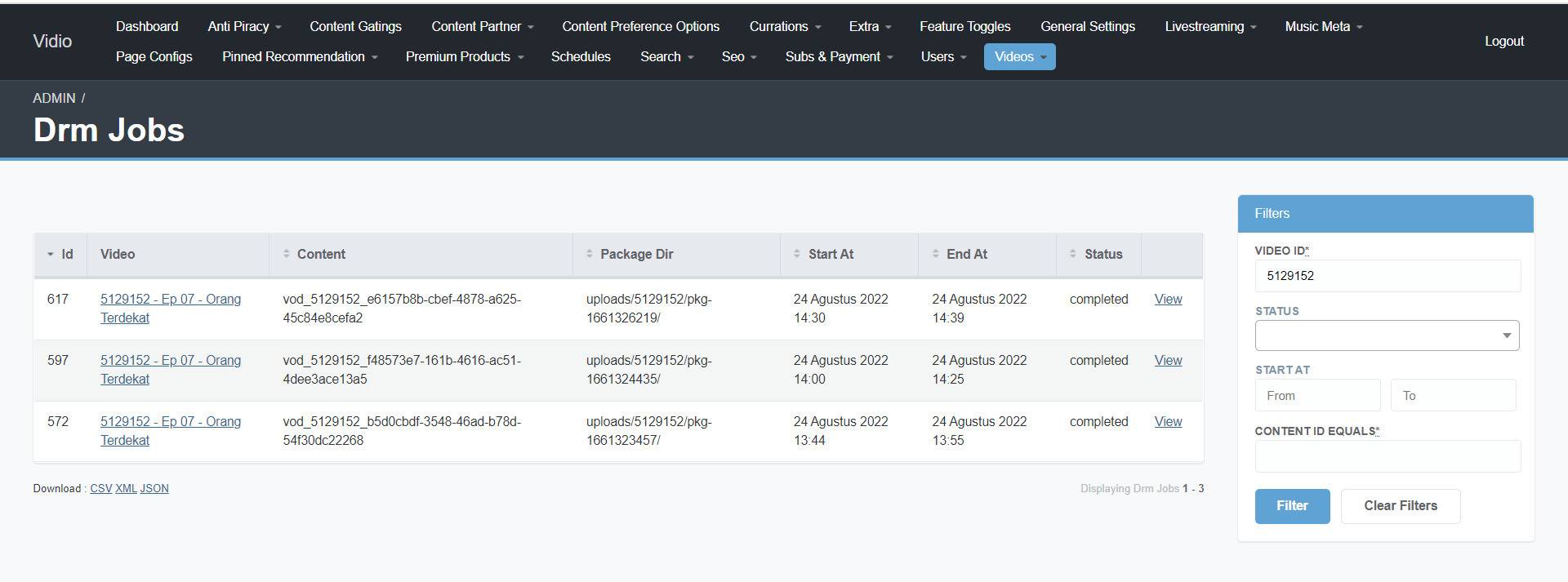Sort table by Id column
This screenshot has width=1568, height=582.
[60, 254]
